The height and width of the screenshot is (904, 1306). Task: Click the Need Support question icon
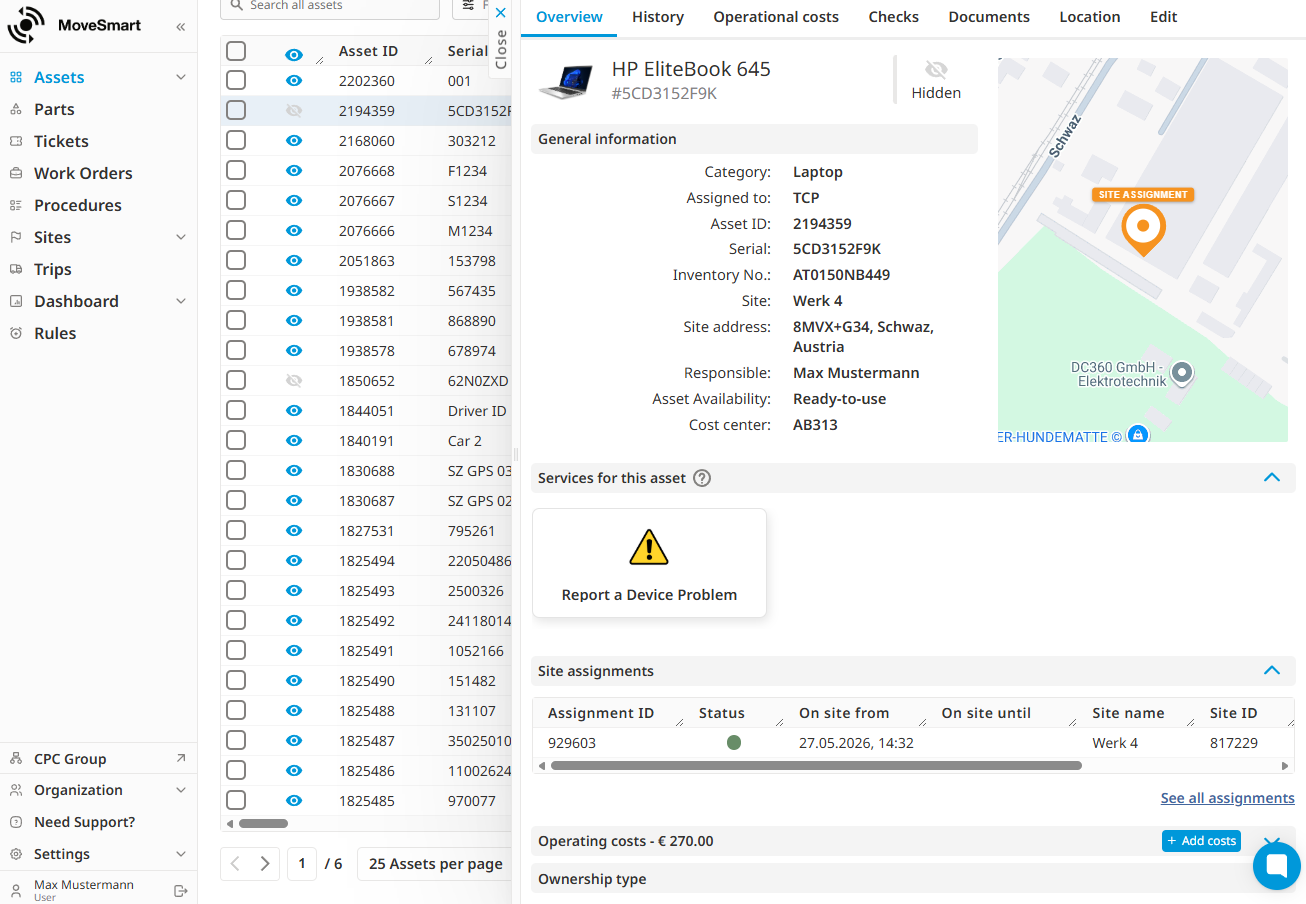coord(16,822)
